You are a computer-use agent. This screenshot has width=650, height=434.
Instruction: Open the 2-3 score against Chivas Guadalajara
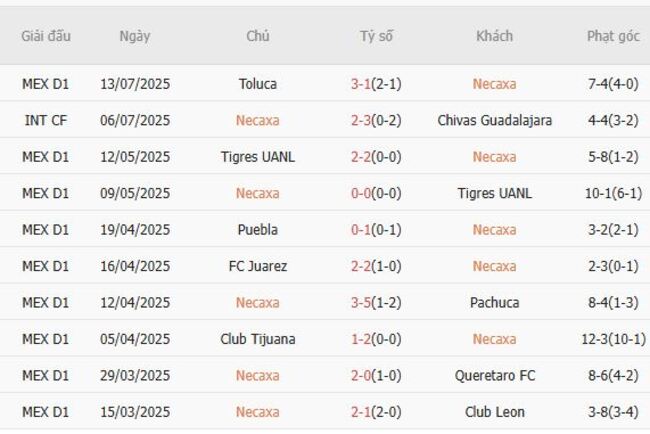[361, 120]
